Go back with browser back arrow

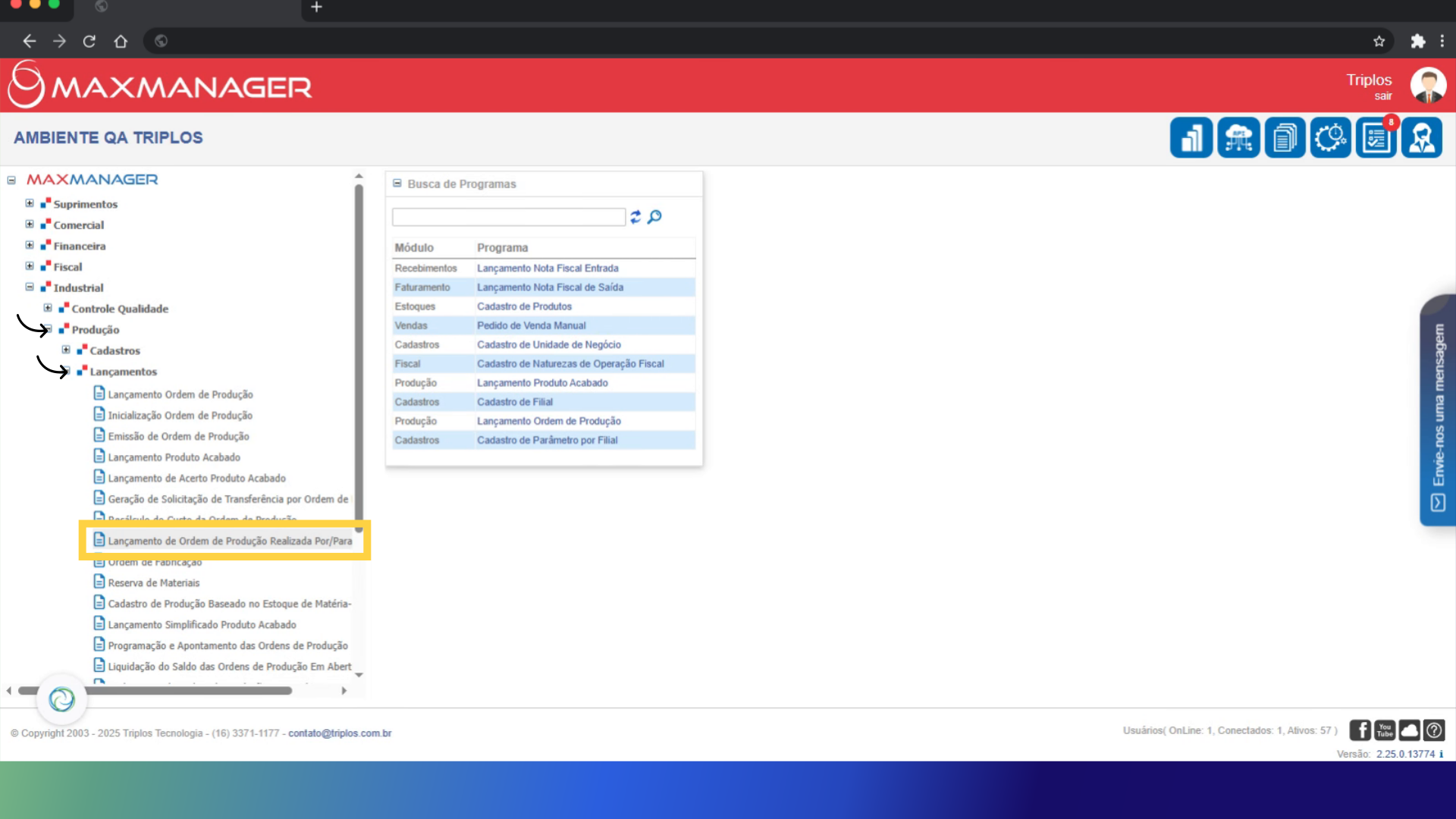point(30,41)
